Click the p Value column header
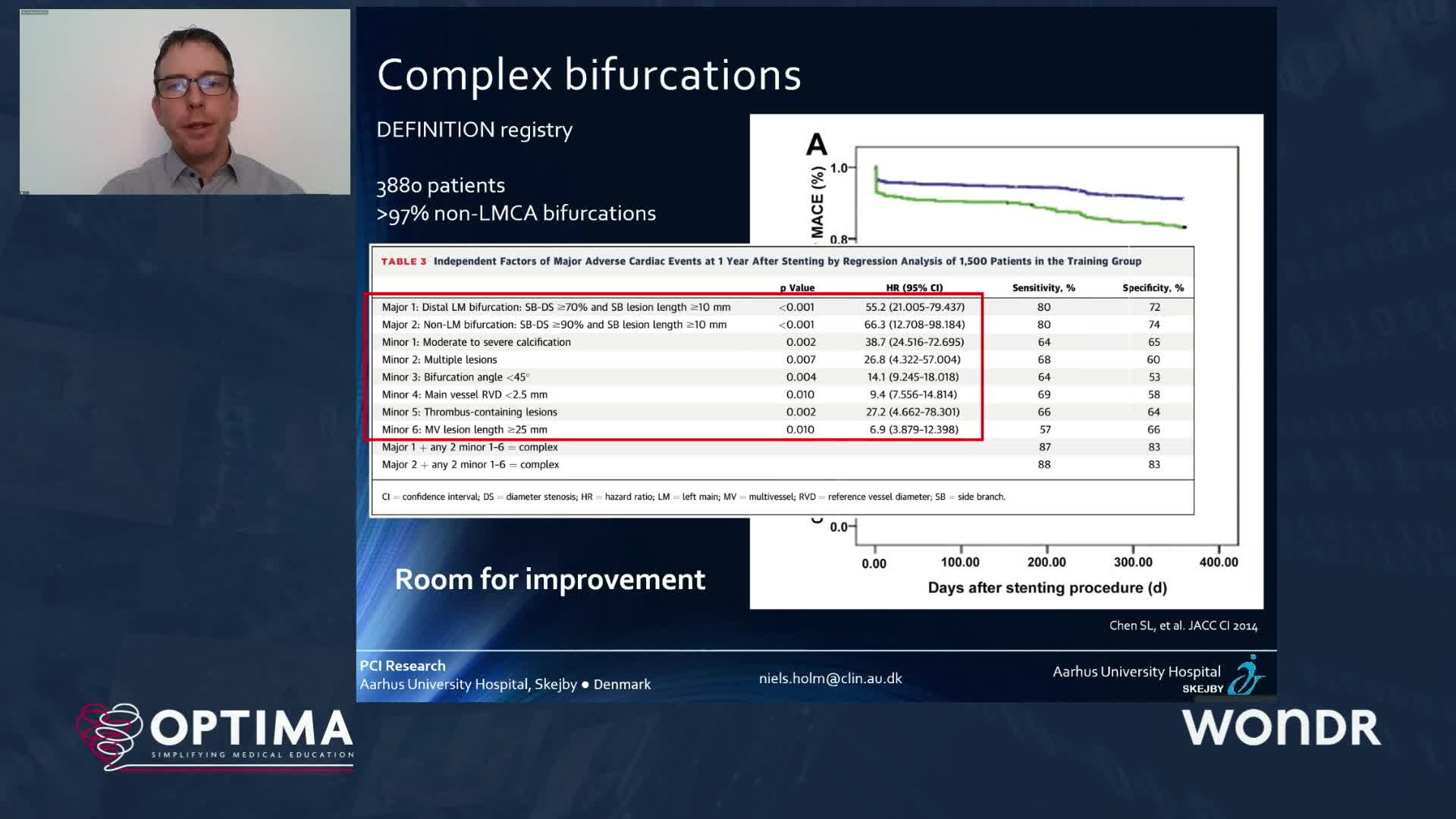 click(x=797, y=288)
